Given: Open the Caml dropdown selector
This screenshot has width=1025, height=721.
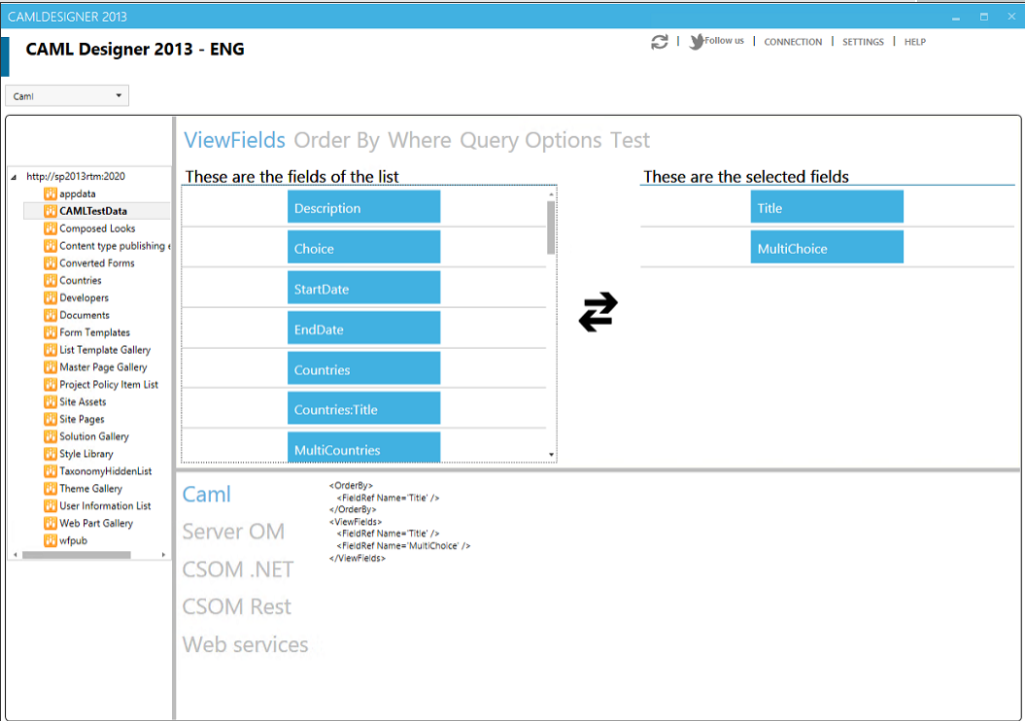Looking at the screenshot, I should [x=67, y=96].
